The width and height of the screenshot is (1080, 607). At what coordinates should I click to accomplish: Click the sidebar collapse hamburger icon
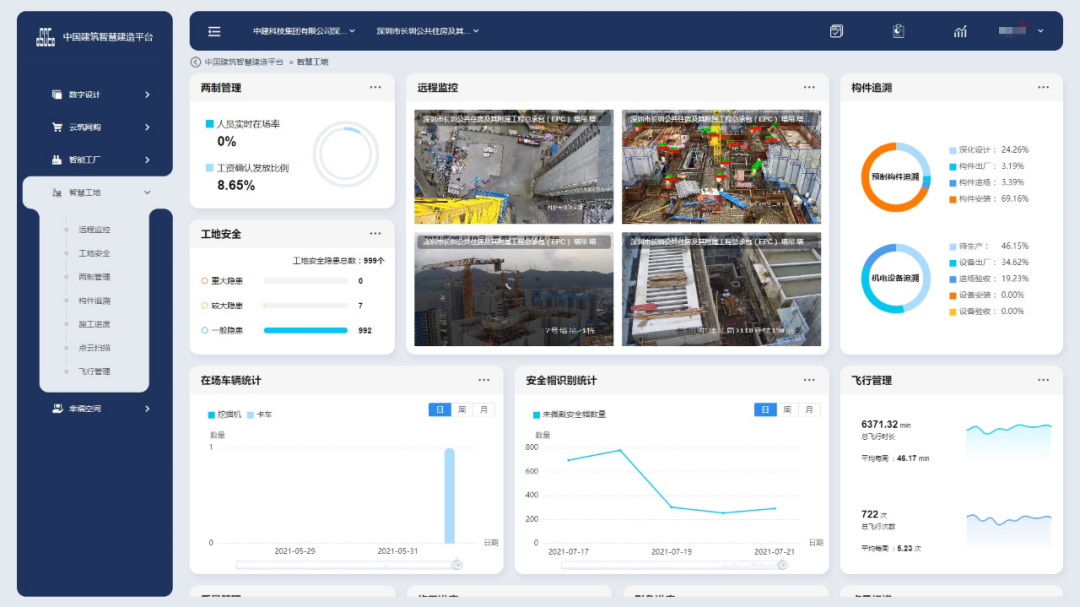tap(214, 31)
